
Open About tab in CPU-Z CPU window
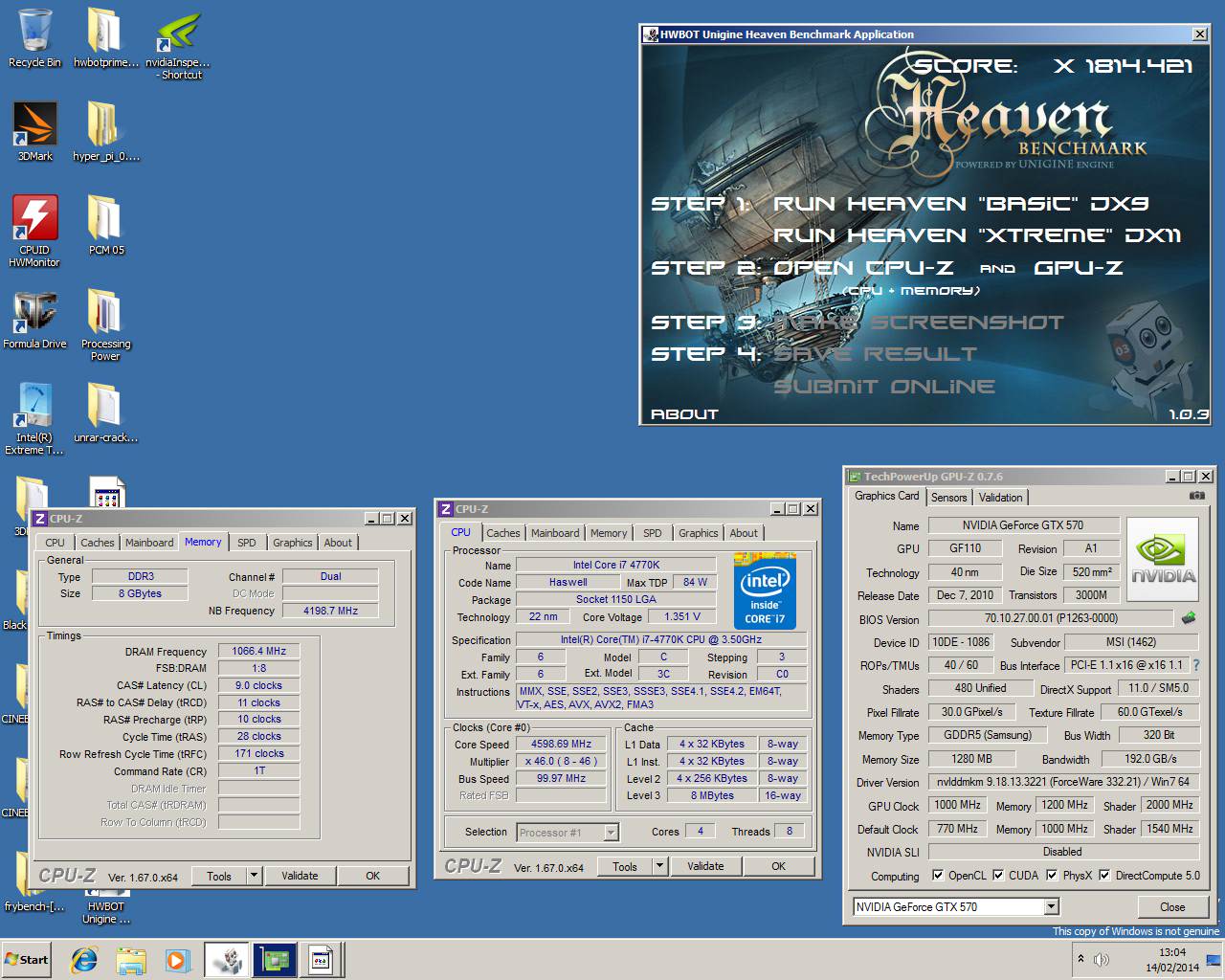pos(744,533)
